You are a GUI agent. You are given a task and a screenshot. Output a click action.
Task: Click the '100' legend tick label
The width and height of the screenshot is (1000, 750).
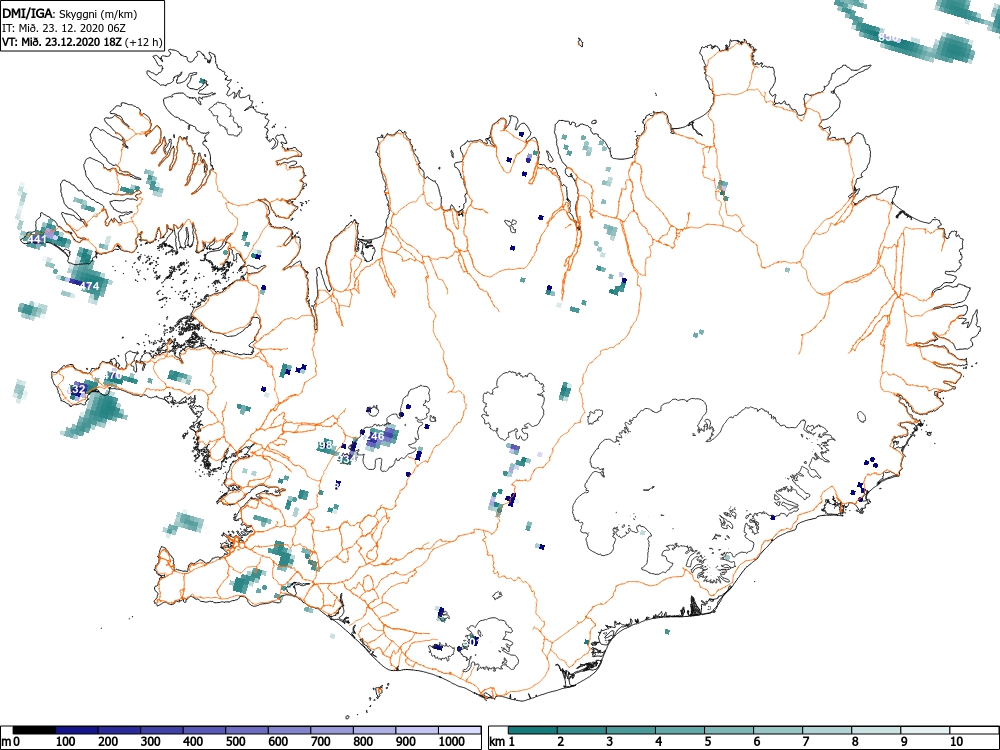tap(66, 742)
